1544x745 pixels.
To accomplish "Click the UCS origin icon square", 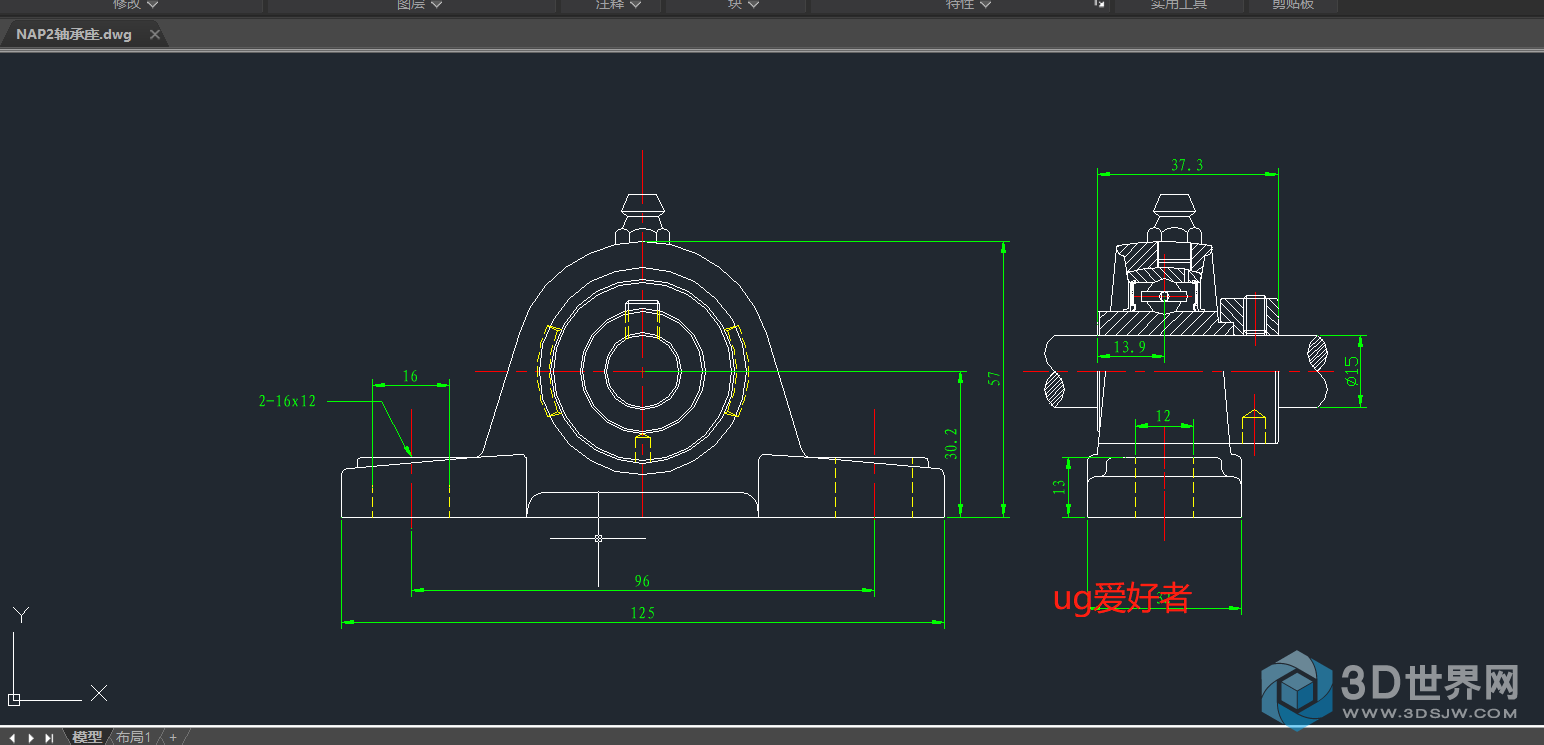I will click(14, 699).
